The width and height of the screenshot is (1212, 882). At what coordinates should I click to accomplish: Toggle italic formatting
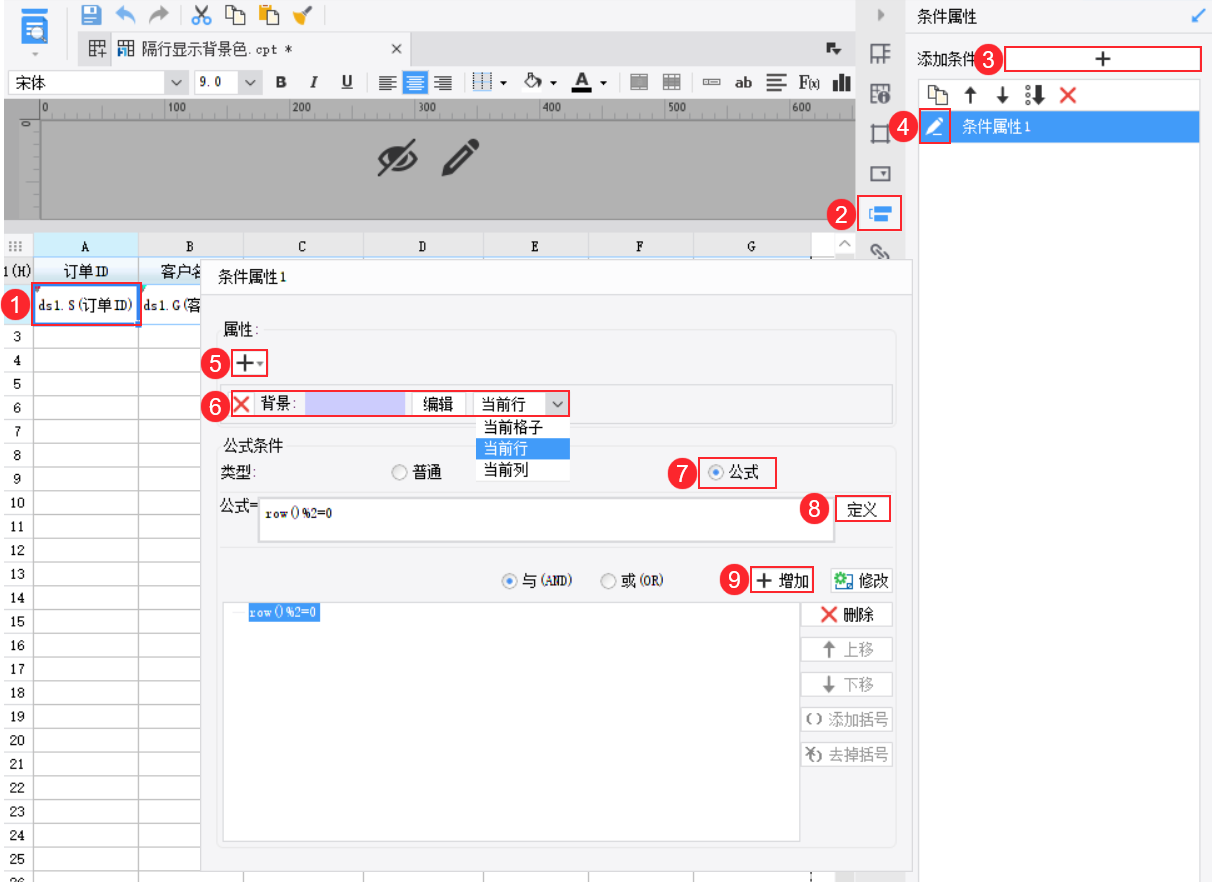pos(313,83)
